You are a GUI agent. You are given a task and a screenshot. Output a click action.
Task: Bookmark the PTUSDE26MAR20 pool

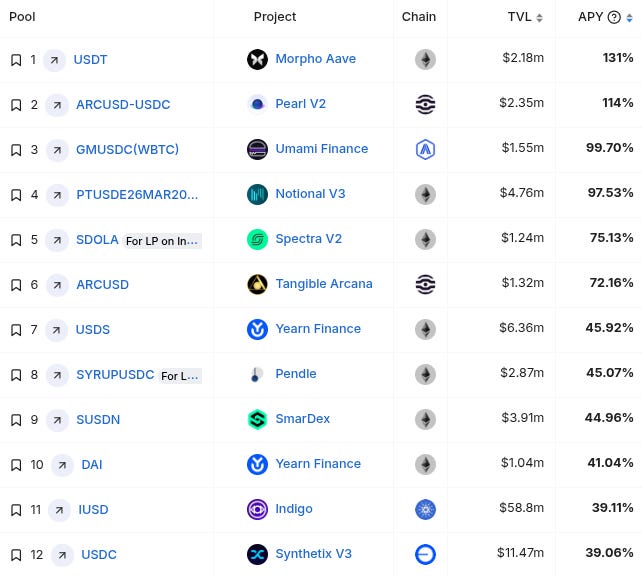(x=16, y=195)
